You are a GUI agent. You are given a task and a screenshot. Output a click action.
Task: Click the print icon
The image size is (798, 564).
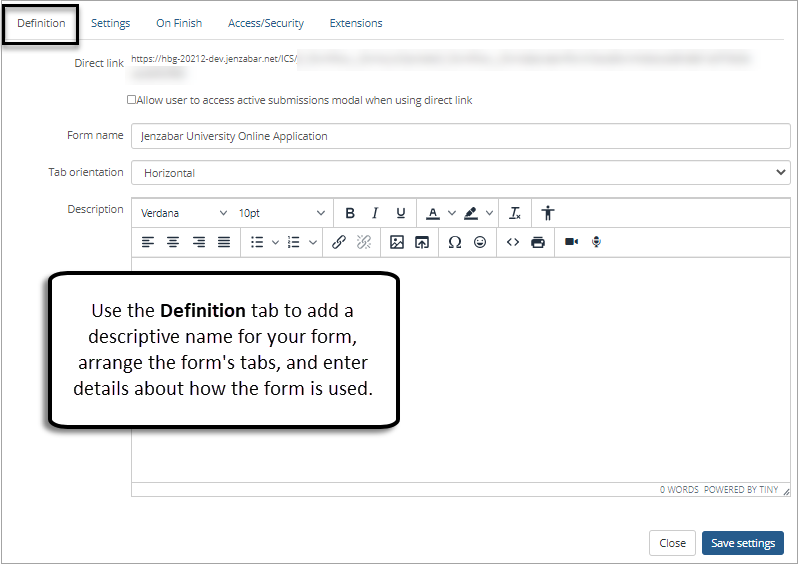click(538, 242)
